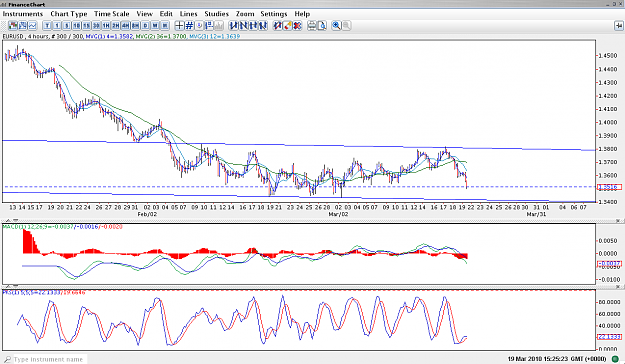This screenshot has height=364, width=625.
Task: Click the print icon
Action: pyautogui.click(x=312, y=26)
